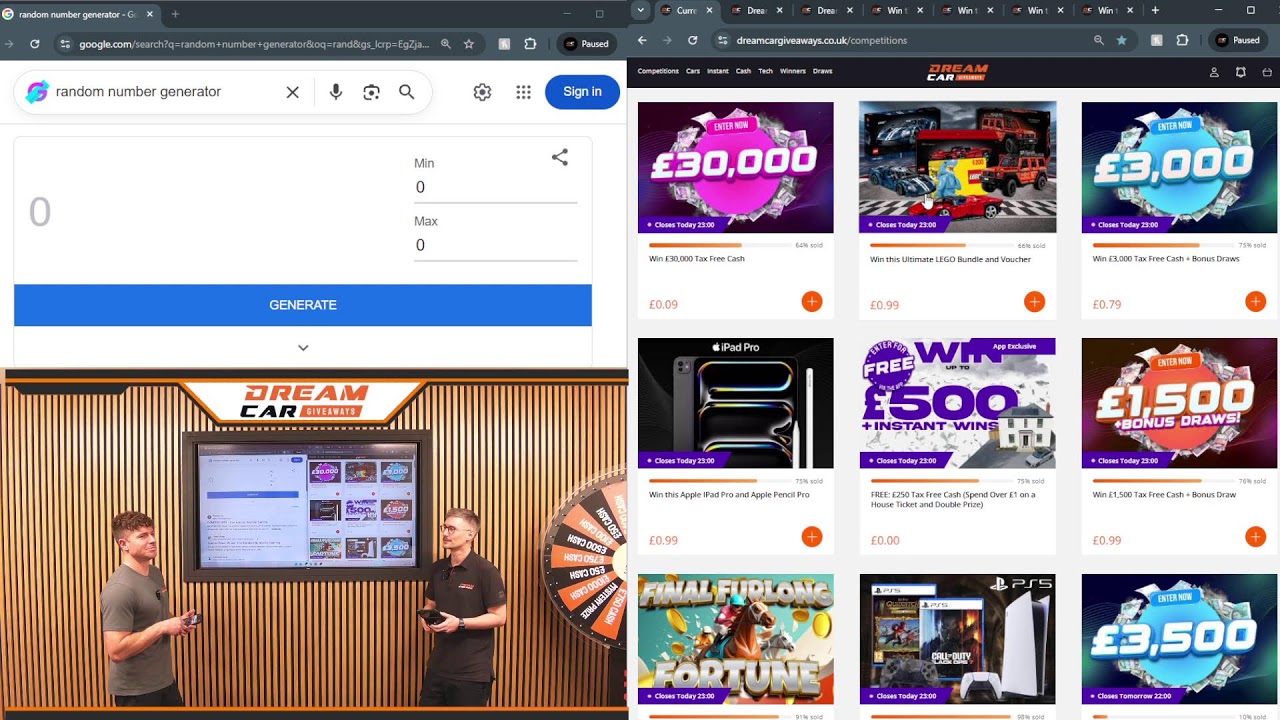Open a new tab in Dream Car window

point(1155,10)
